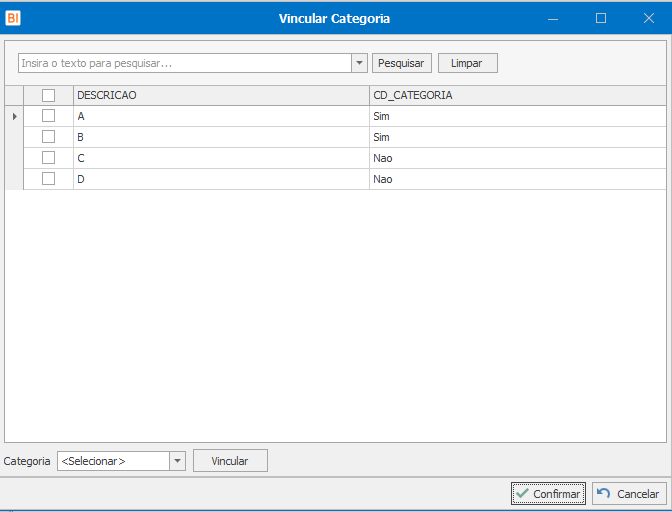Sort by the CD_CATEGORIA column header
This screenshot has height=512, width=672.
tap(518, 95)
